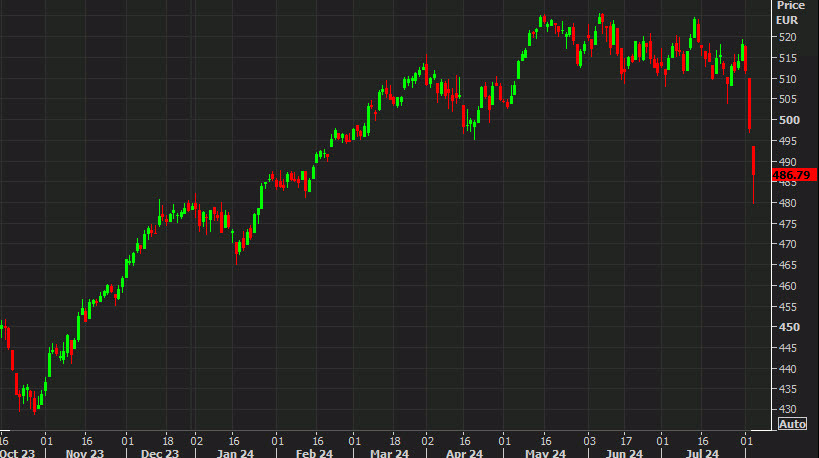Image resolution: width=819 pixels, height=458 pixels.
Task: Click the 17 date tick in June
Action: (x=626, y=441)
